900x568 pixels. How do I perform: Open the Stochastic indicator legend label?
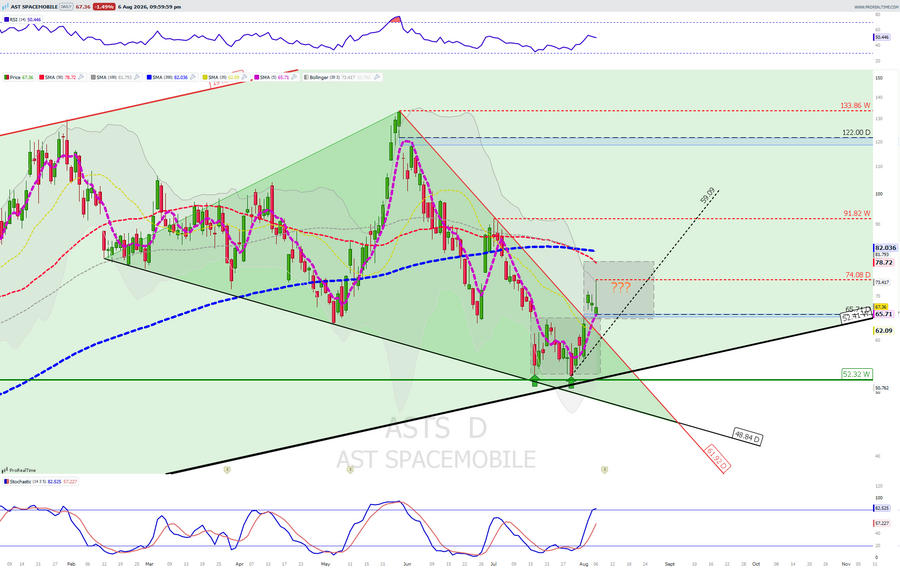pyautogui.click(x=40, y=481)
